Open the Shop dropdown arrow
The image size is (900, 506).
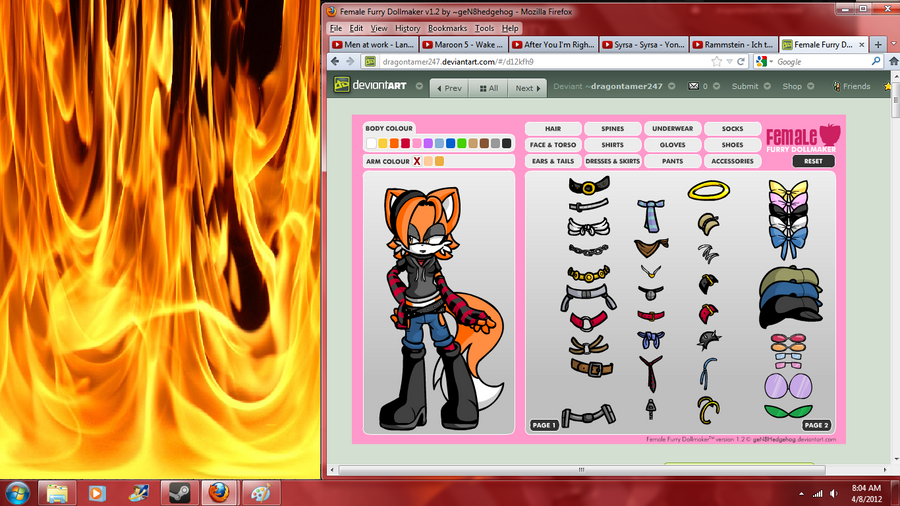click(810, 86)
